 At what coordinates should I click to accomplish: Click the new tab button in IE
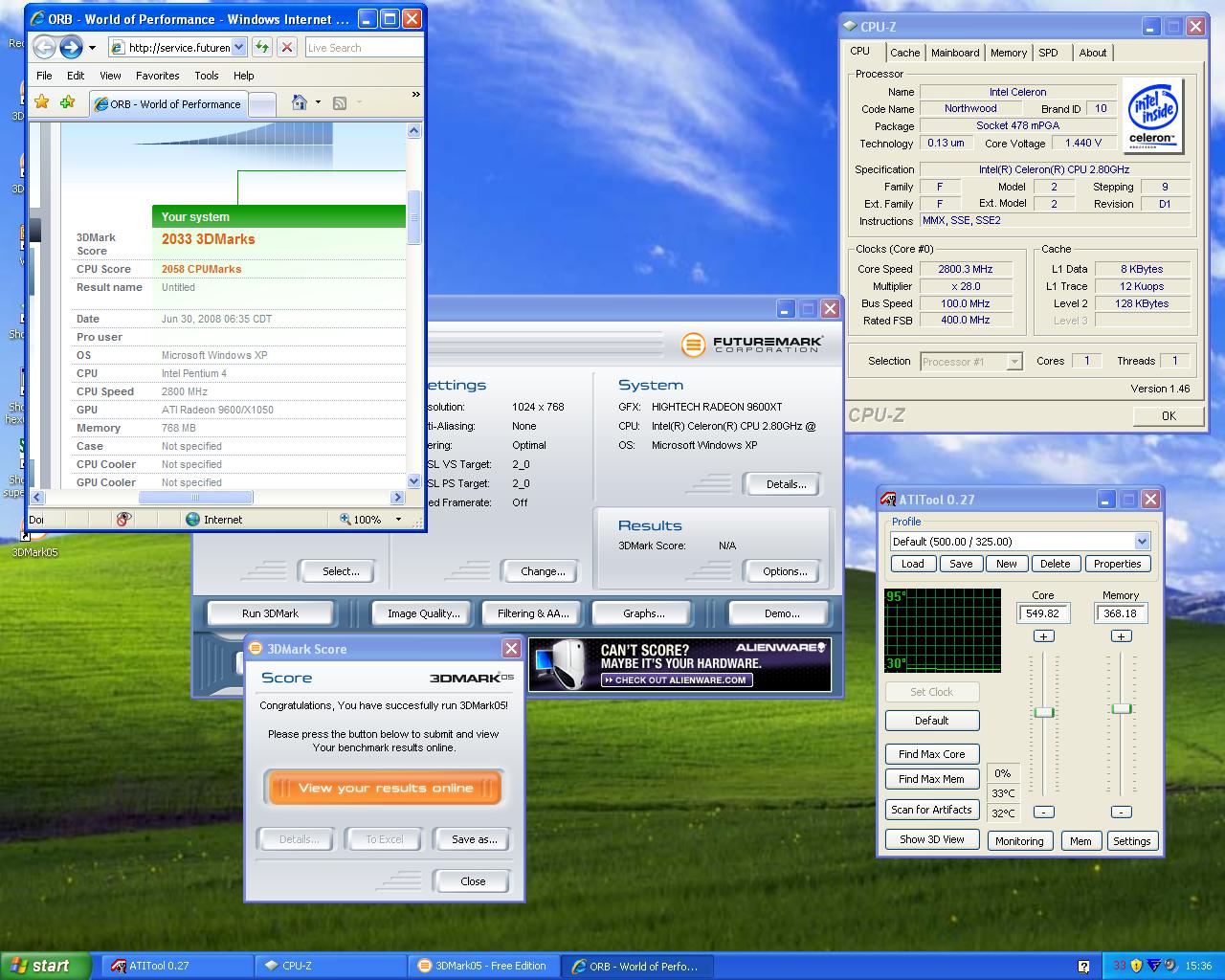[x=261, y=104]
